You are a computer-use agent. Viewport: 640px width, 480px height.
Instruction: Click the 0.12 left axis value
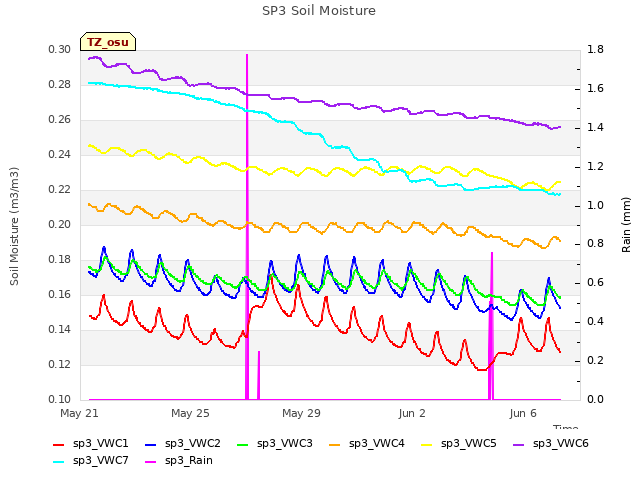(x=60, y=364)
